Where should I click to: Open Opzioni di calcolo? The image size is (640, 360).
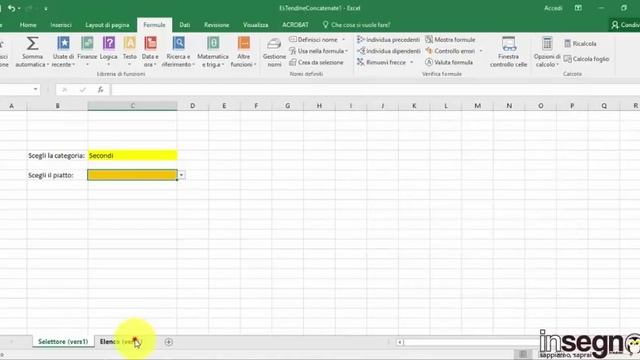(x=547, y=51)
